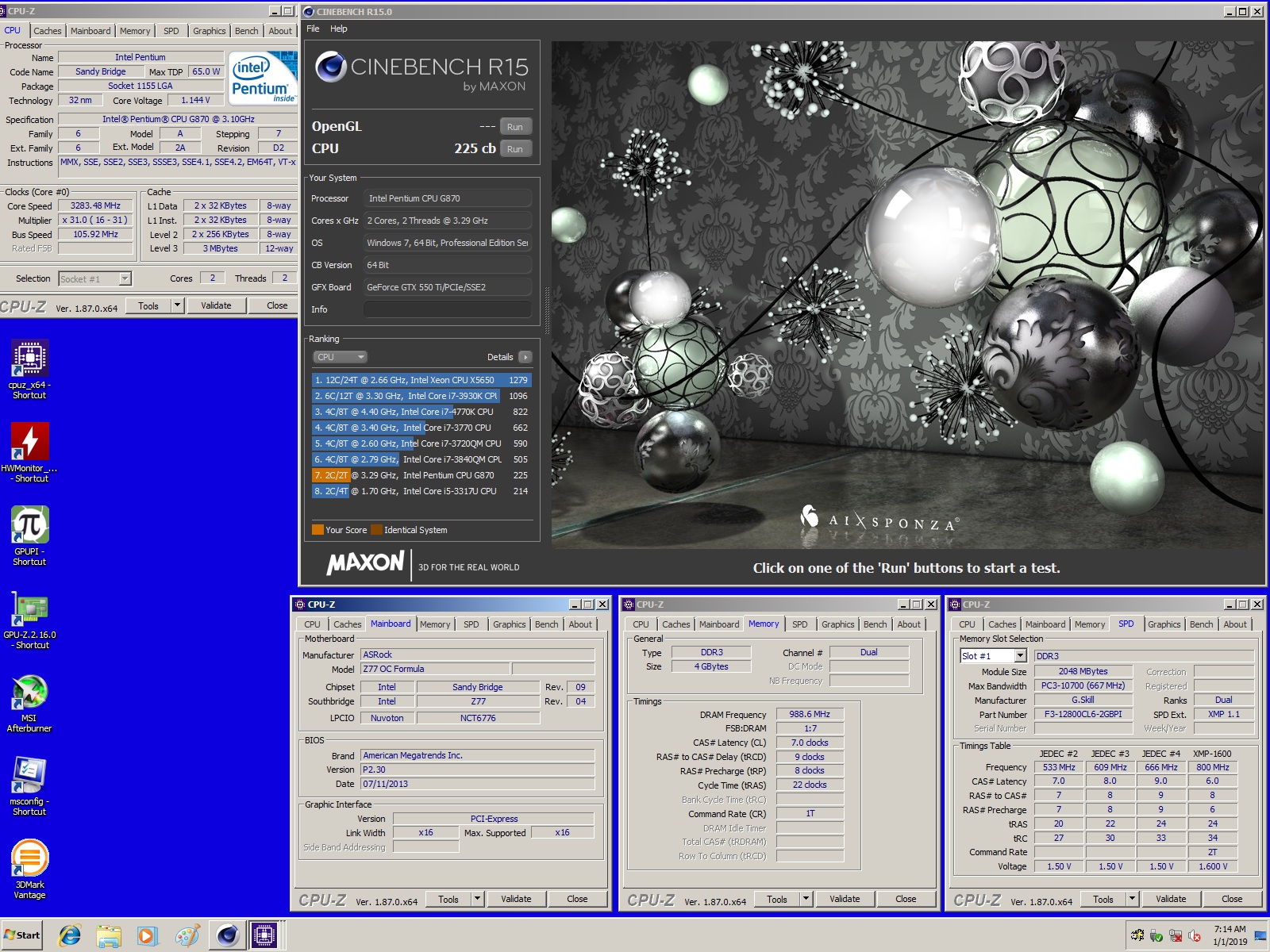Screen dimensions: 1270x952
Task: Open Graphics tab in top-left CPU-Z window
Action: click(x=210, y=31)
